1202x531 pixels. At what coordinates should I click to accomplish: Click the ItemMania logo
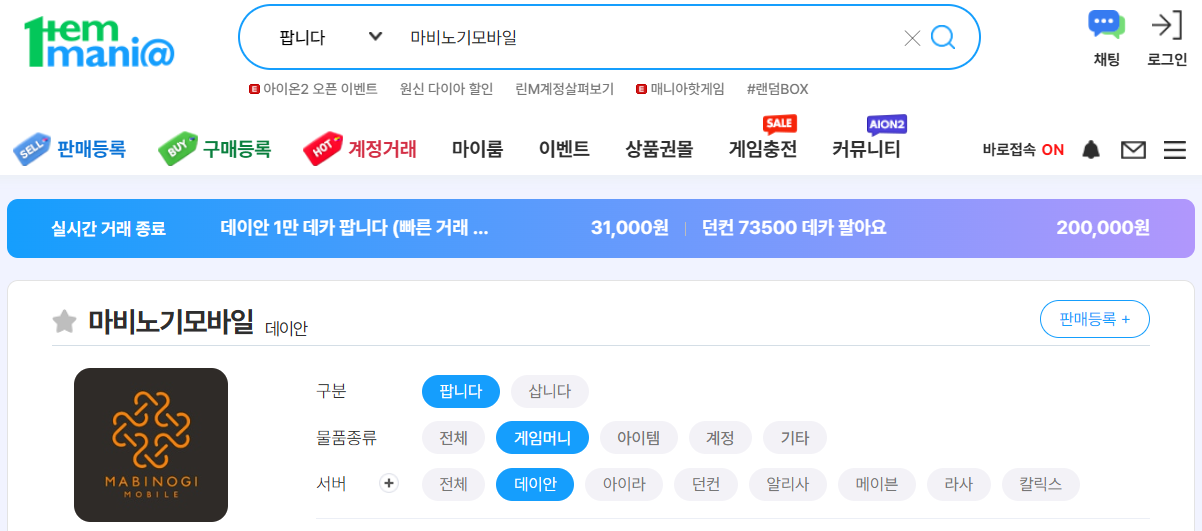[99, 42]
